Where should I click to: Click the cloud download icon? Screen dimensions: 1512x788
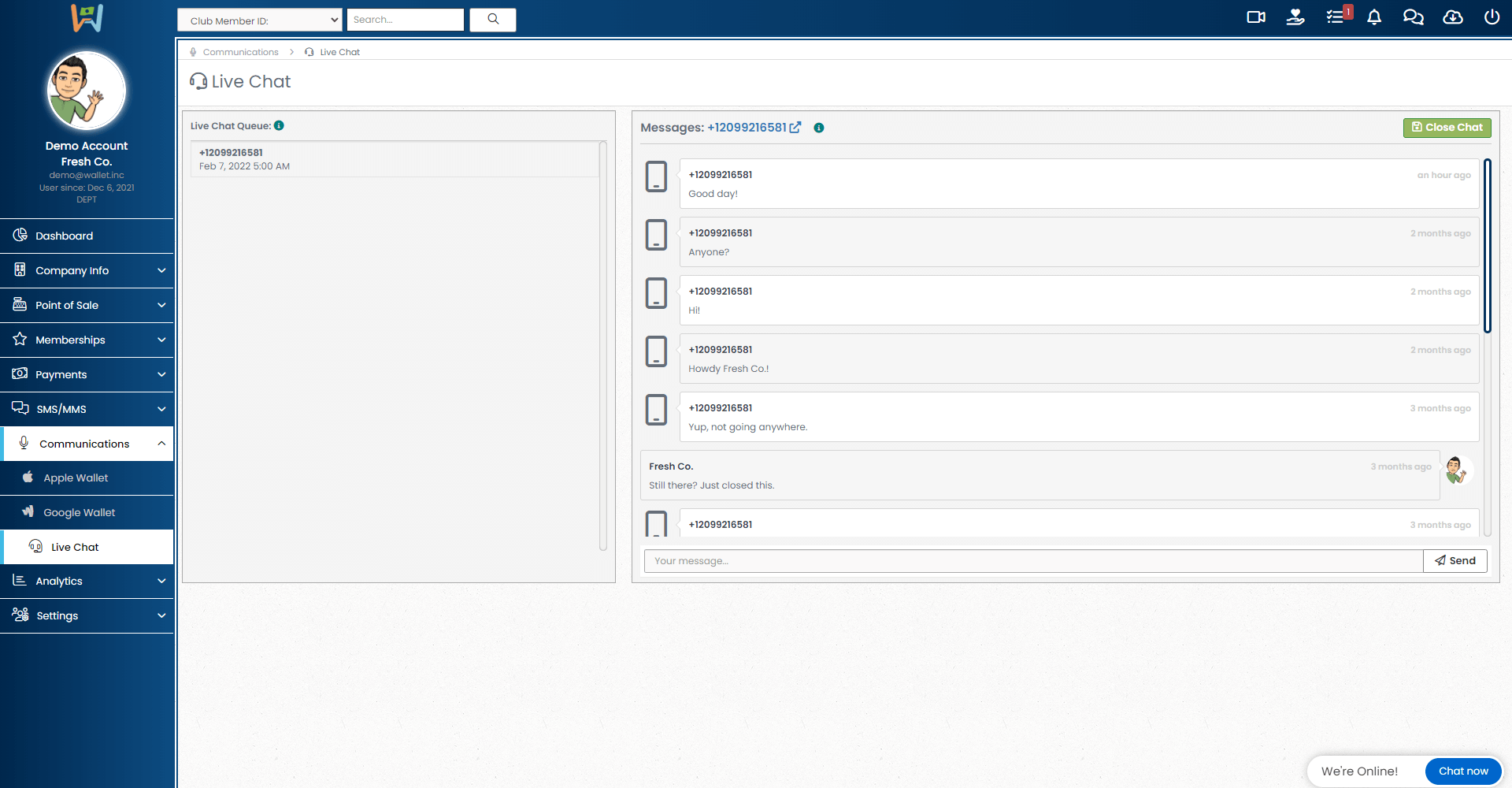(1453, 17)
